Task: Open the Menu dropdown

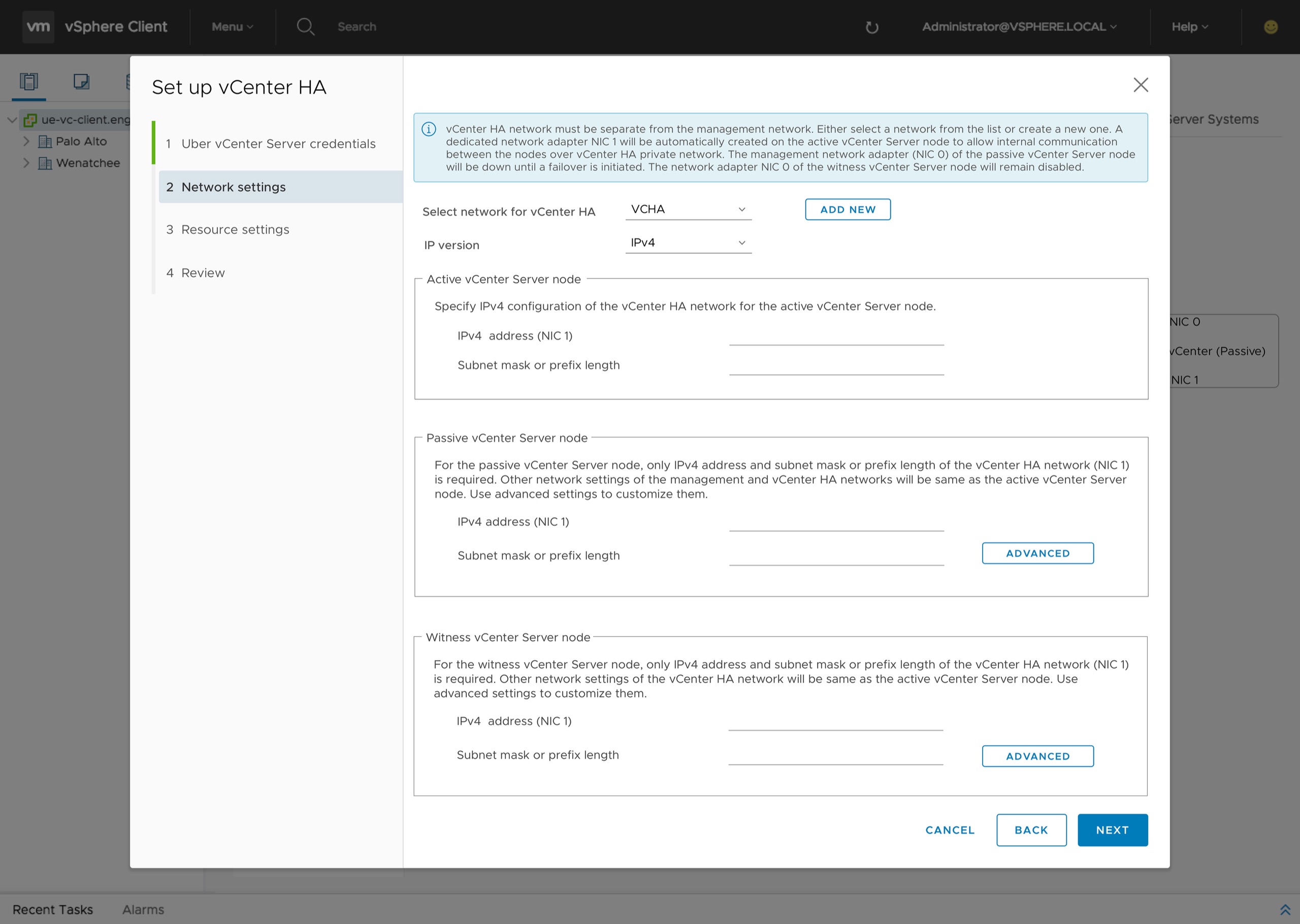Action: (232, 27)
